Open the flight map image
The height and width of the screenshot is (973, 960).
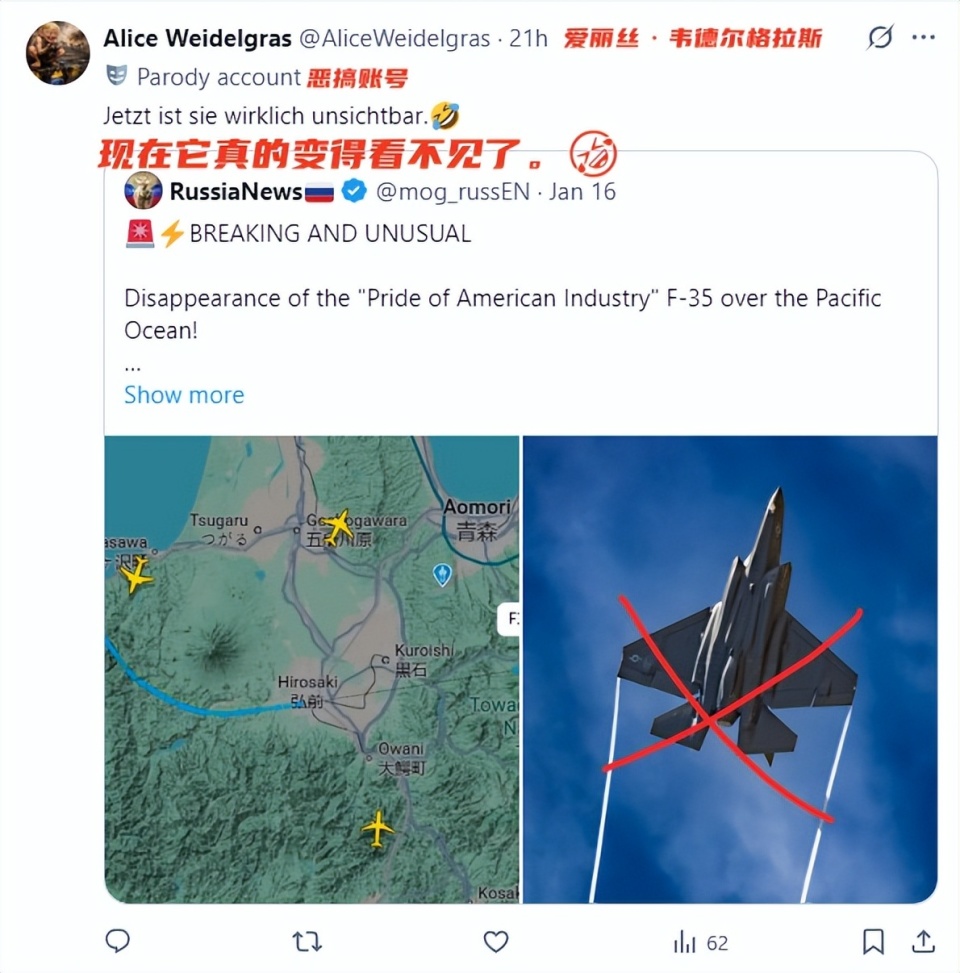pos(312,670)
